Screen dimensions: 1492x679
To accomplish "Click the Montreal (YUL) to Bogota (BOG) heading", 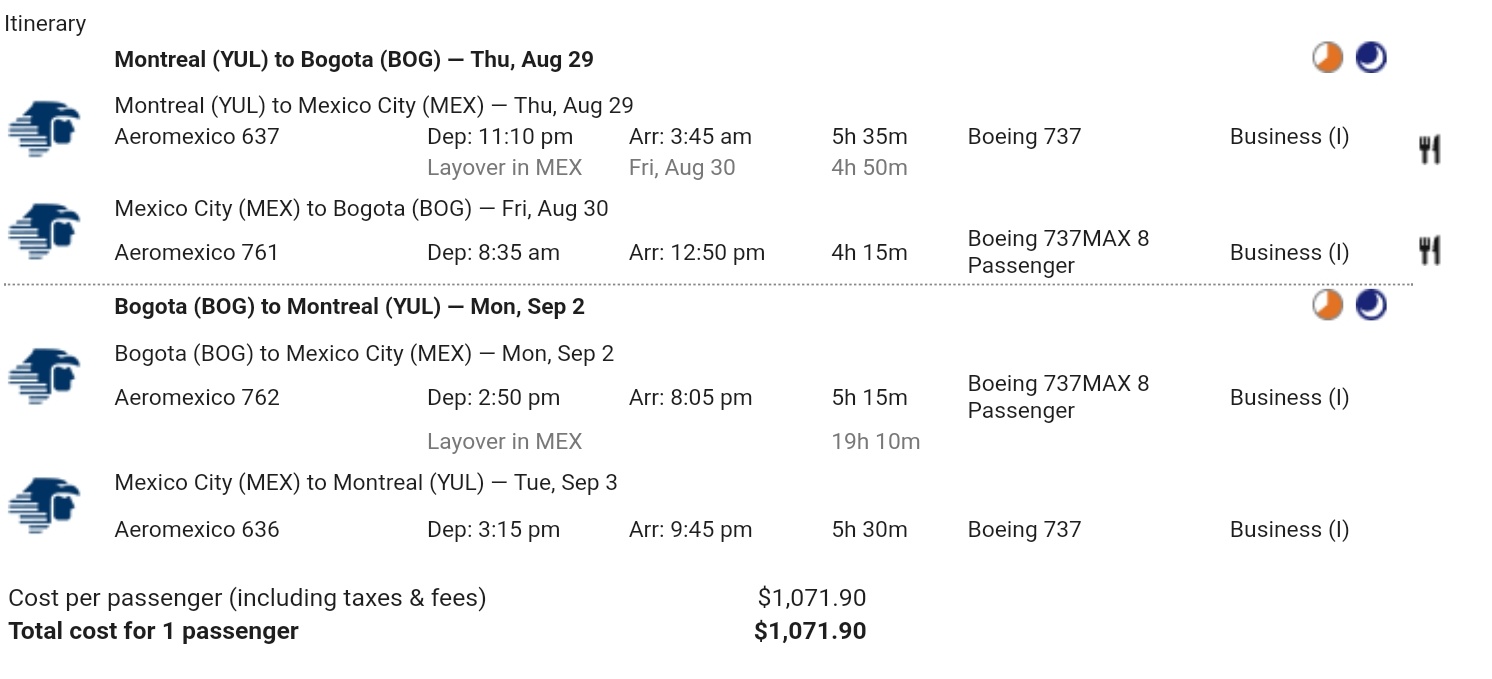I will pos(353,59).
